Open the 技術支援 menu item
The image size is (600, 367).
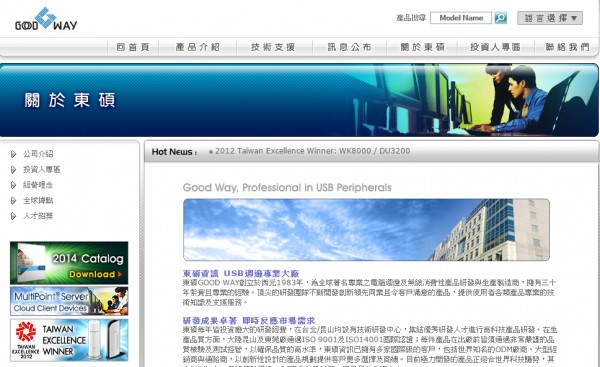pyautogui.click(x=273, y=47)
